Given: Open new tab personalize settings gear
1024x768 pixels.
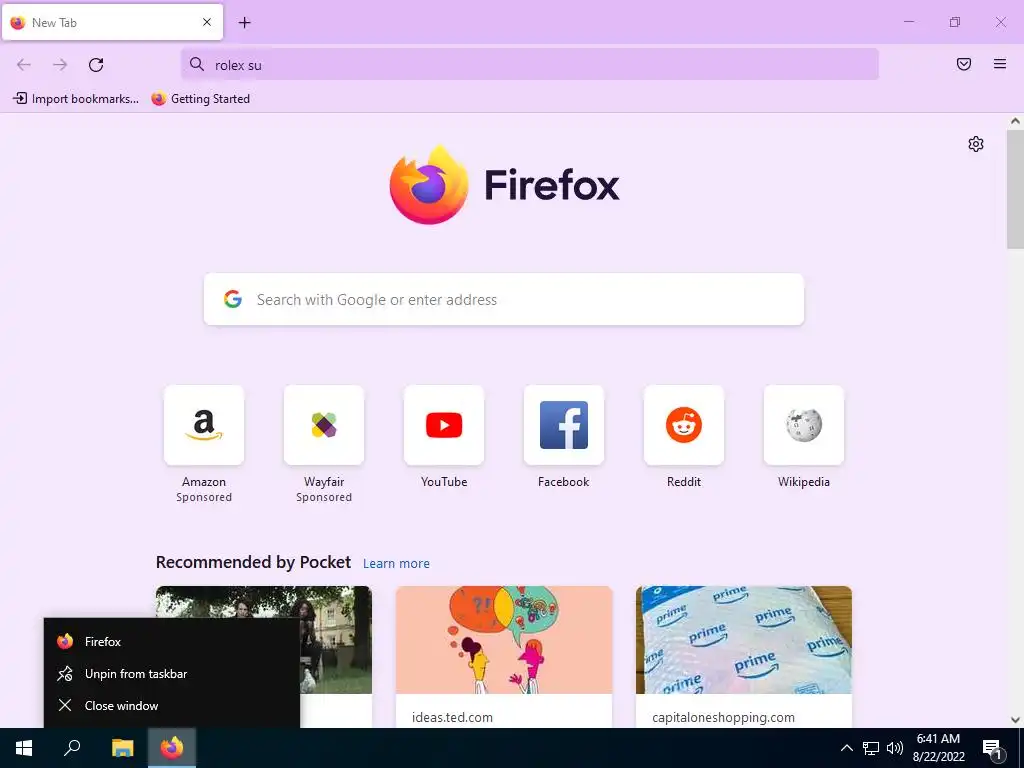Looking at the screenshot, I should pos(976,144).
